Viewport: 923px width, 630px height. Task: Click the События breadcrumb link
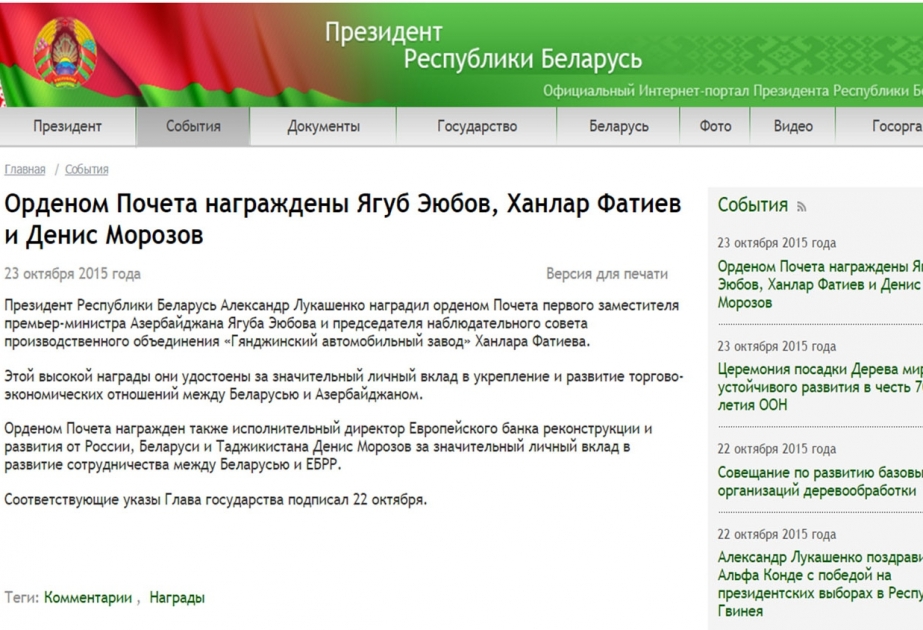(87, 170)
